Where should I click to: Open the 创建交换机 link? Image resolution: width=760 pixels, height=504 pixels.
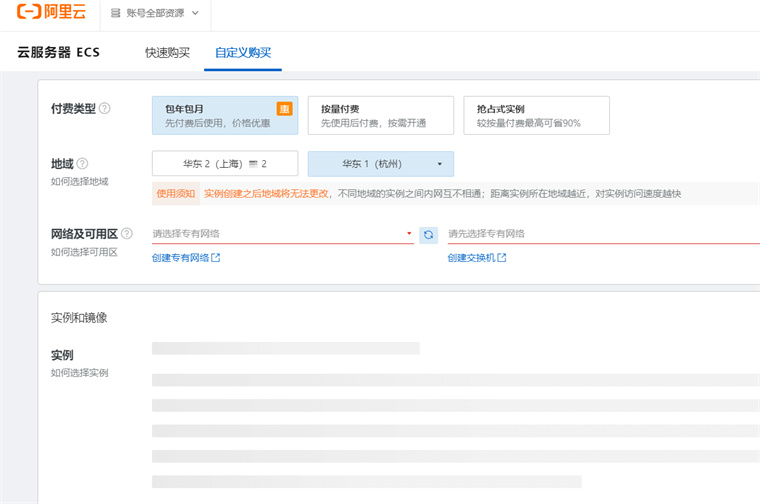point(477,258)
